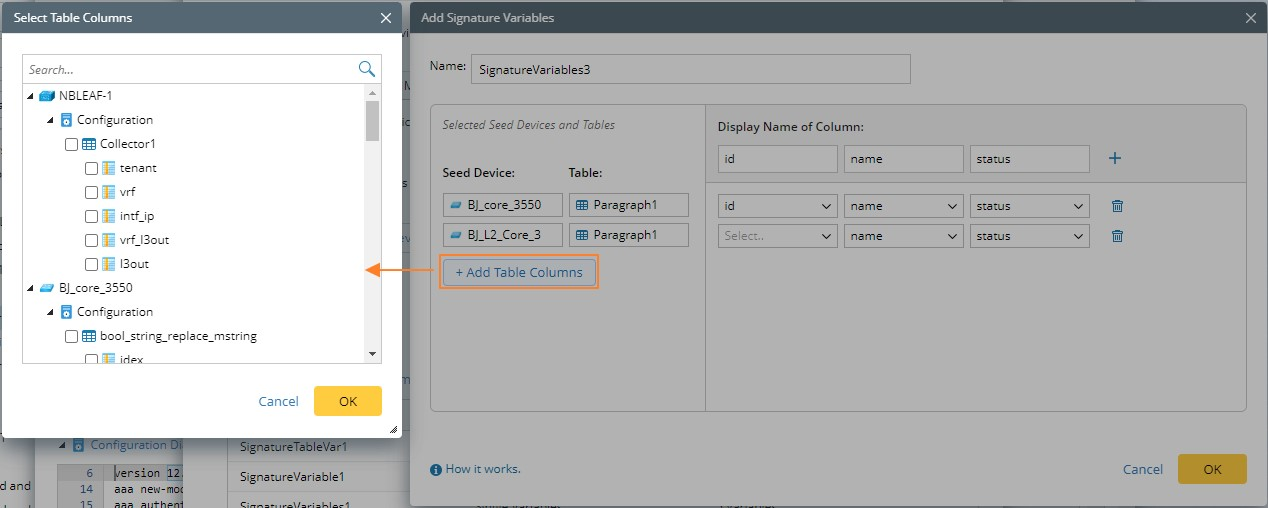Open the id dropdown in first row

click(x=777, y=206)
